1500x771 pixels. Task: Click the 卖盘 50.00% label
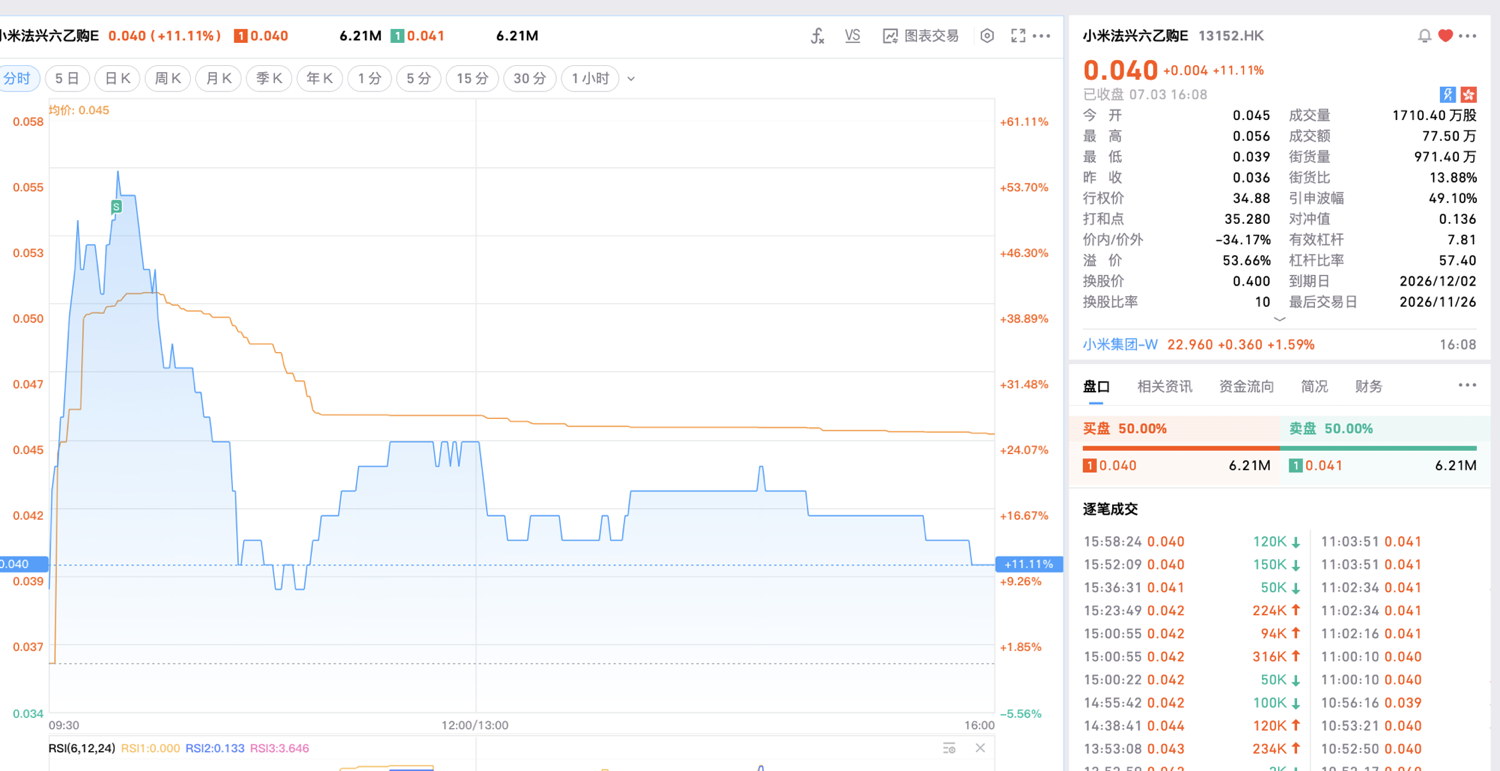(x=1331, y=428)
